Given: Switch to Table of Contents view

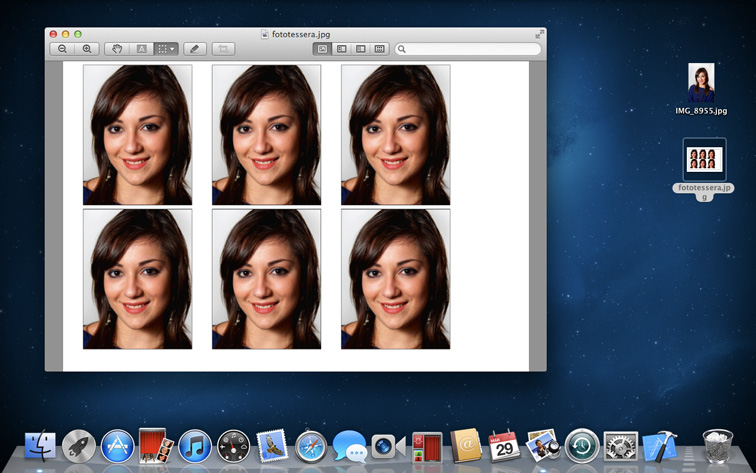Looking at the screenshot, I should (x=361, y=49).
